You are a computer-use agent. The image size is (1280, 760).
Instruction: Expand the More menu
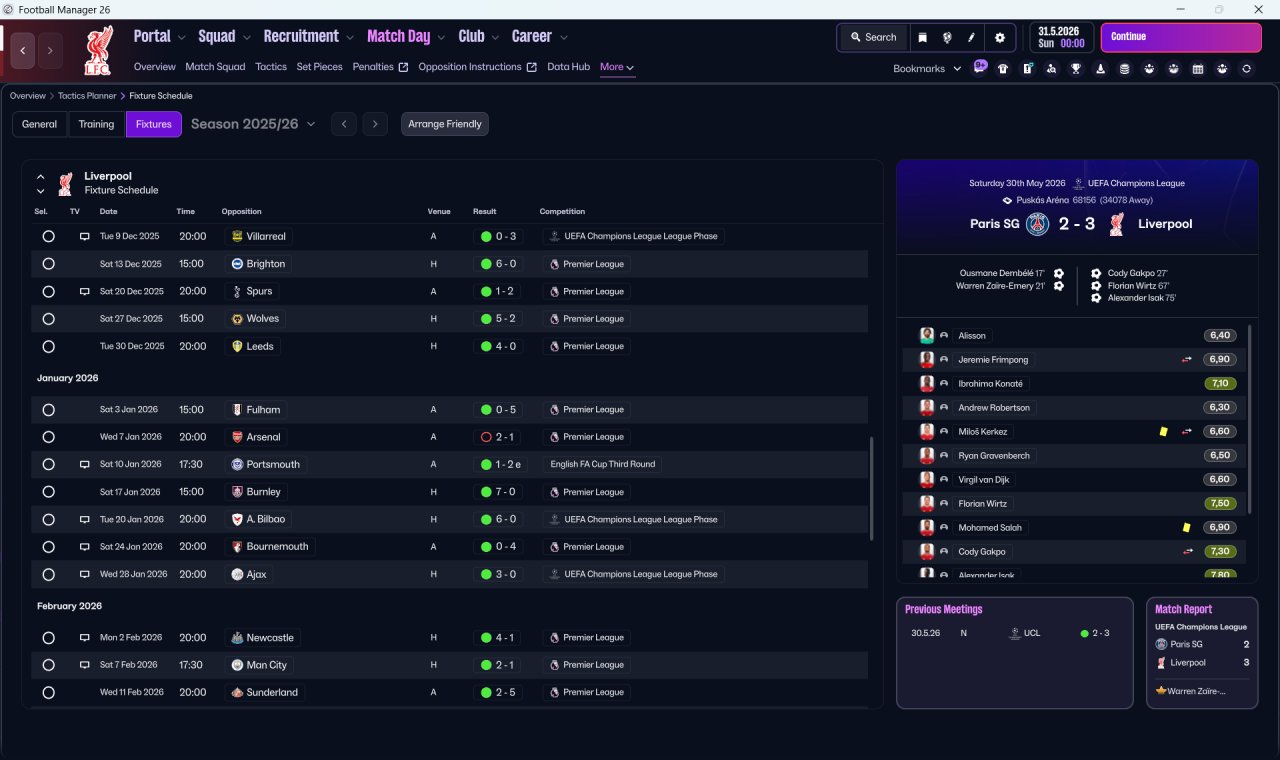coord(617,67)
